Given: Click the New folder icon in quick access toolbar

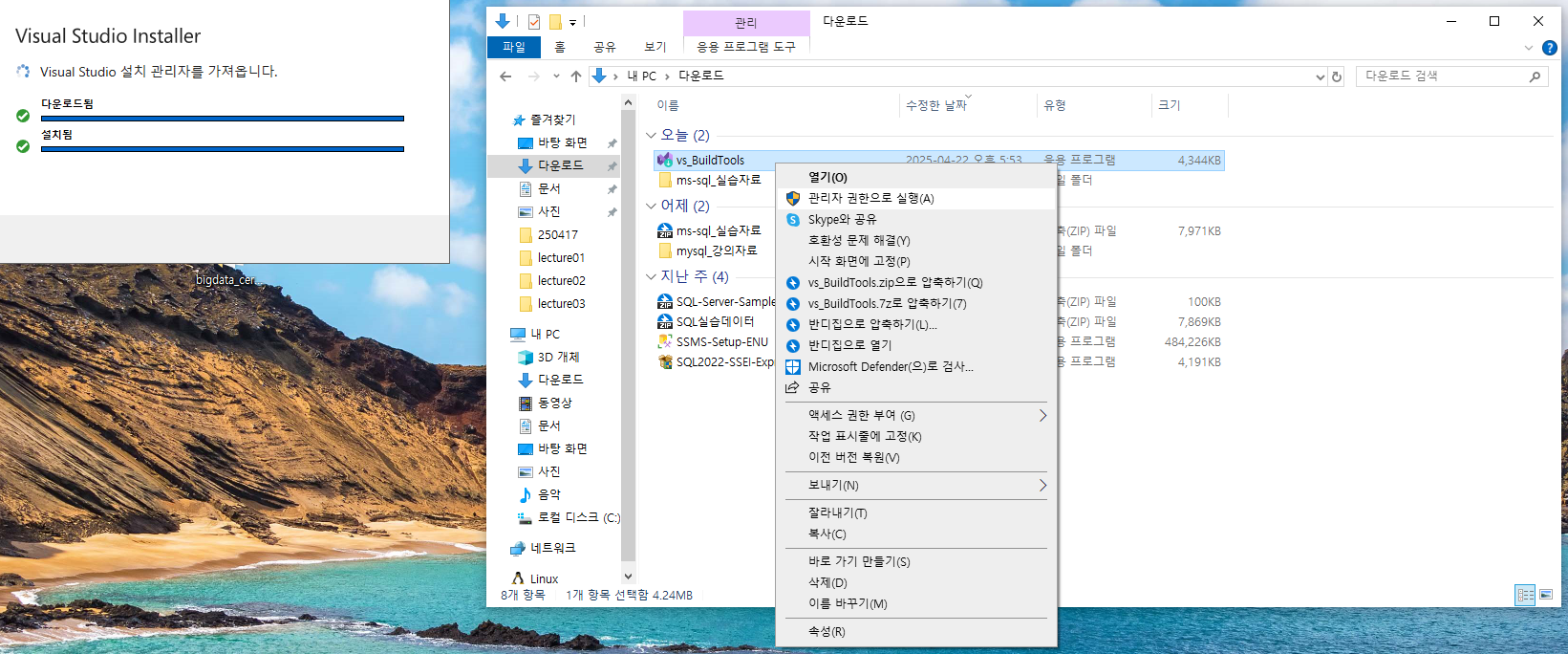Looking at the screenshot, I should [x=554, y=21].
